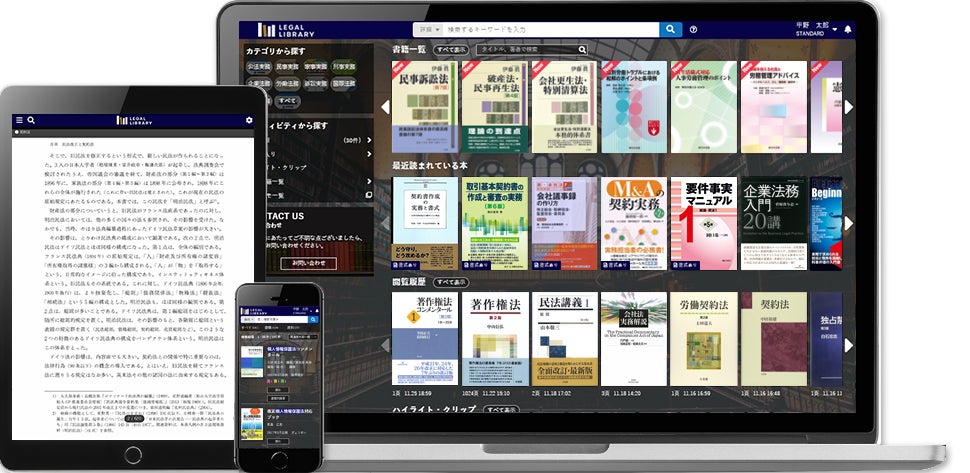This screenshot has width=970, height=473.
Task: Open the 取引基本契約書の作成と審査の実務 book
Action: tap(495, 223)
